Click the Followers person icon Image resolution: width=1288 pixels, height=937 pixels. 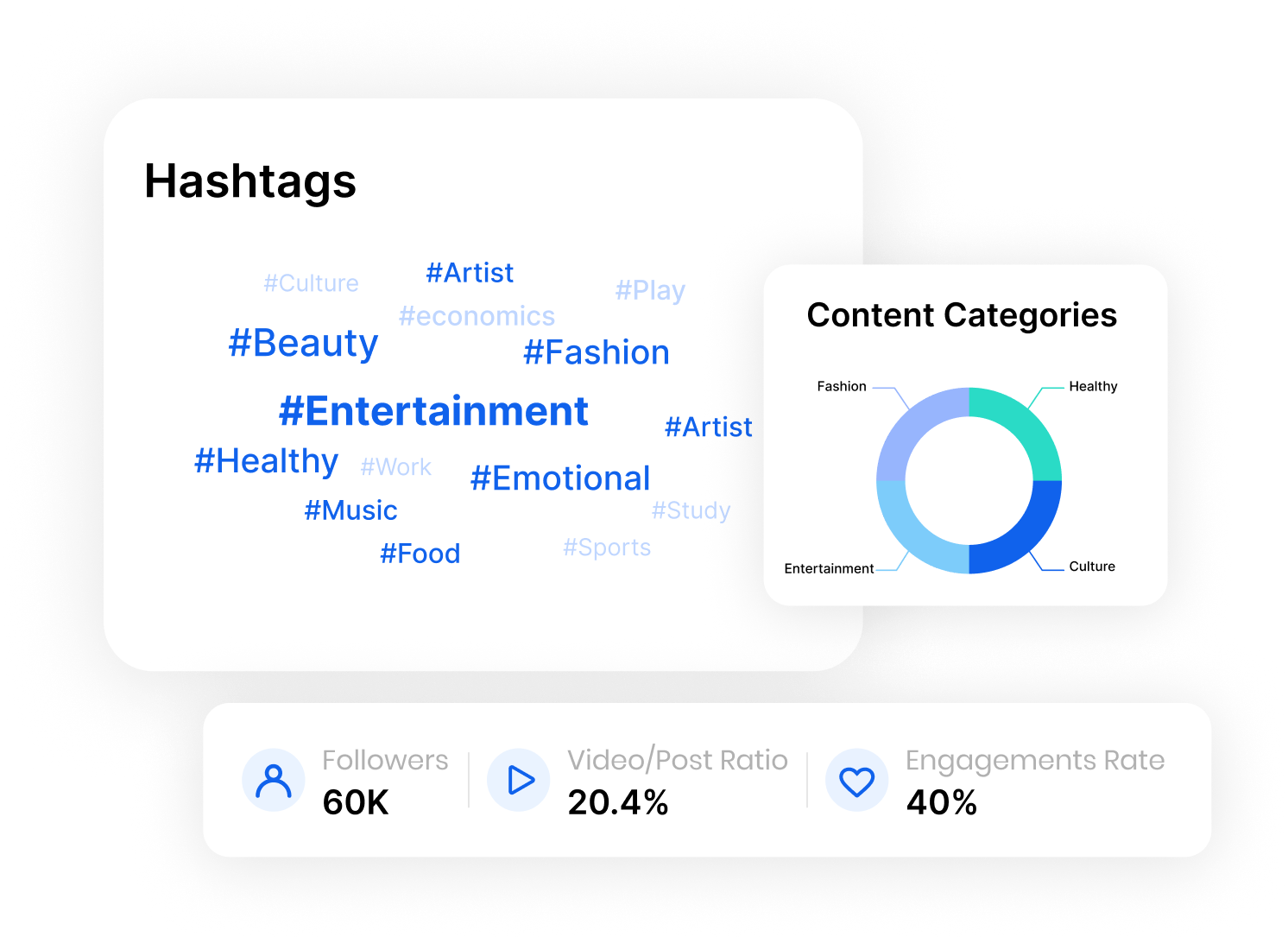coord(274,781)
